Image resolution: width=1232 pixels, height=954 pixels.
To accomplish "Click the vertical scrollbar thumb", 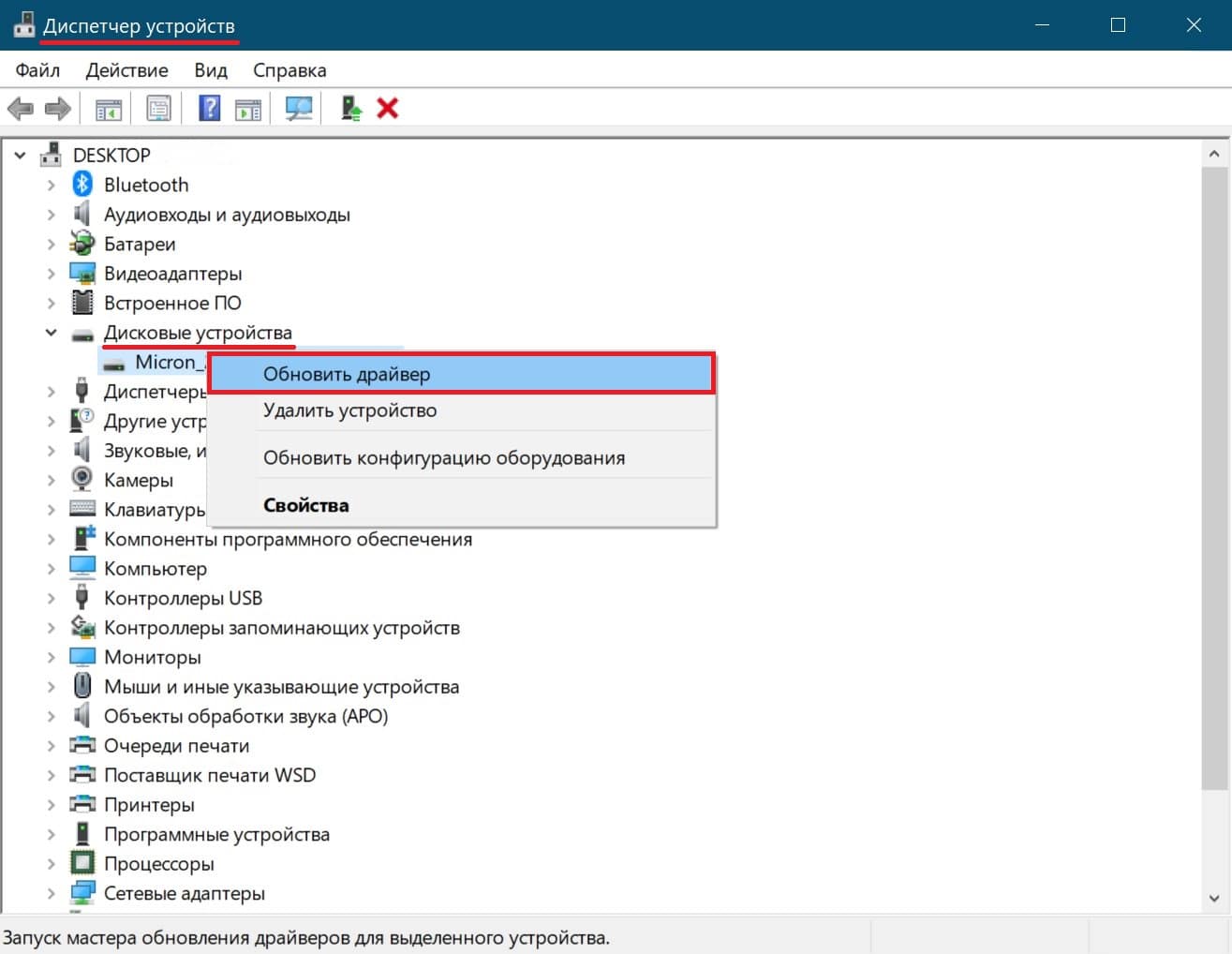I will click(x=1214, y=477).
